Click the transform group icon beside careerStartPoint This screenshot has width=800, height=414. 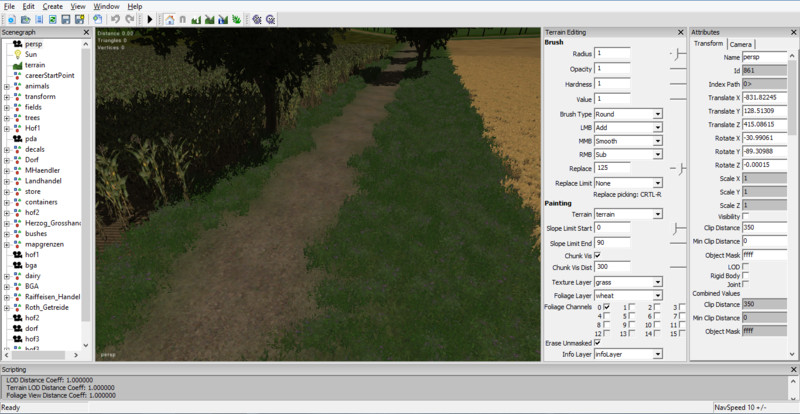coord(17,76)
